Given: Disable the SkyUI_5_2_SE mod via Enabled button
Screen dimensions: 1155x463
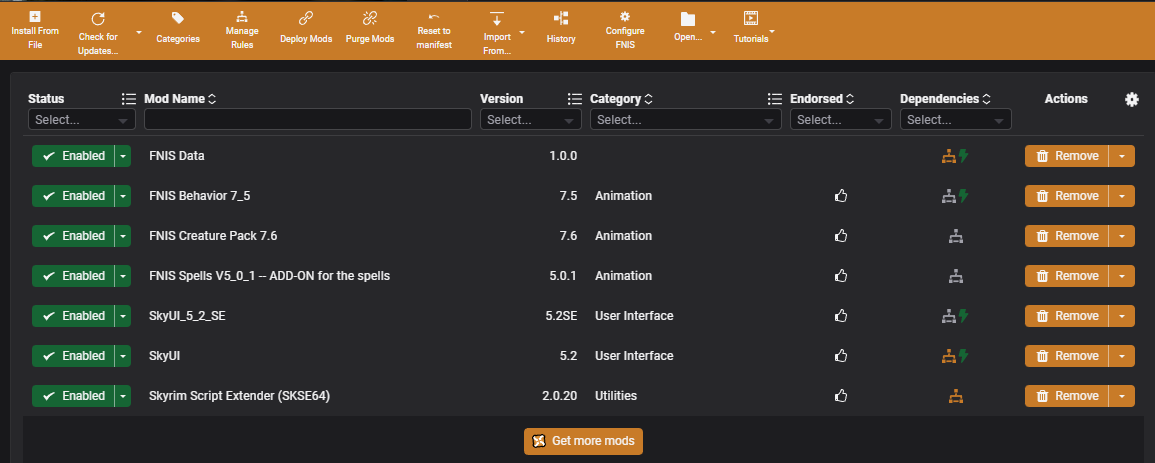Looking at the screenshot, I should tap(73, 316).
